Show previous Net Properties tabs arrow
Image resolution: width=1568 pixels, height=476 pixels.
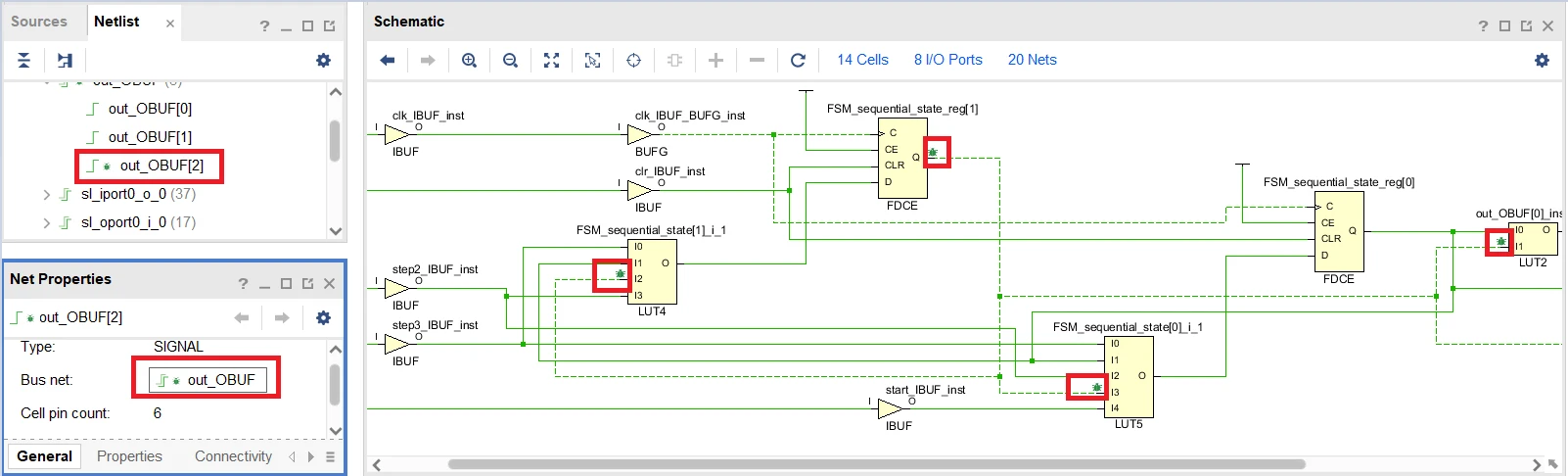(292, 457)
